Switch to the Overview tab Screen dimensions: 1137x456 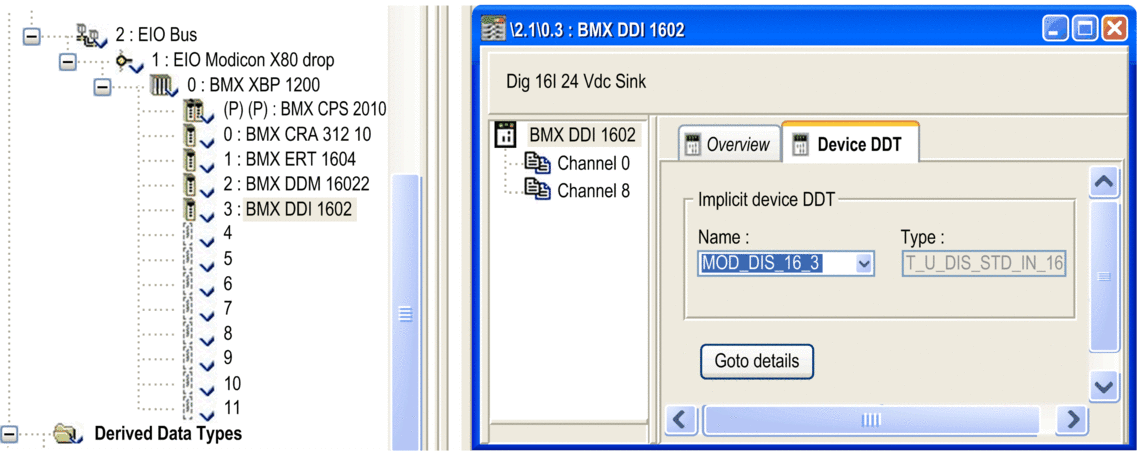click(x=727, y=144)
